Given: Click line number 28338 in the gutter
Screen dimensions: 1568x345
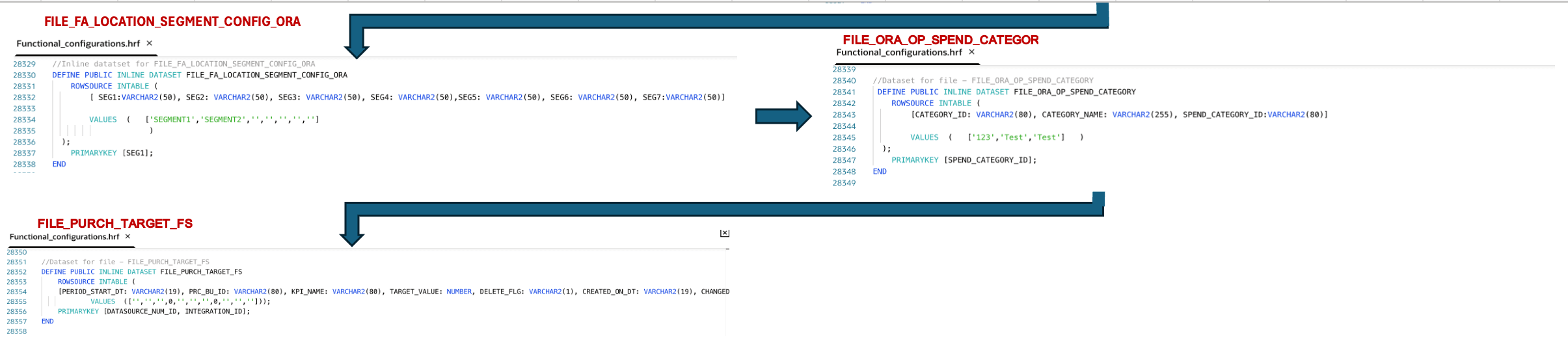Looking at the screenshot, I should coord(25,164).
